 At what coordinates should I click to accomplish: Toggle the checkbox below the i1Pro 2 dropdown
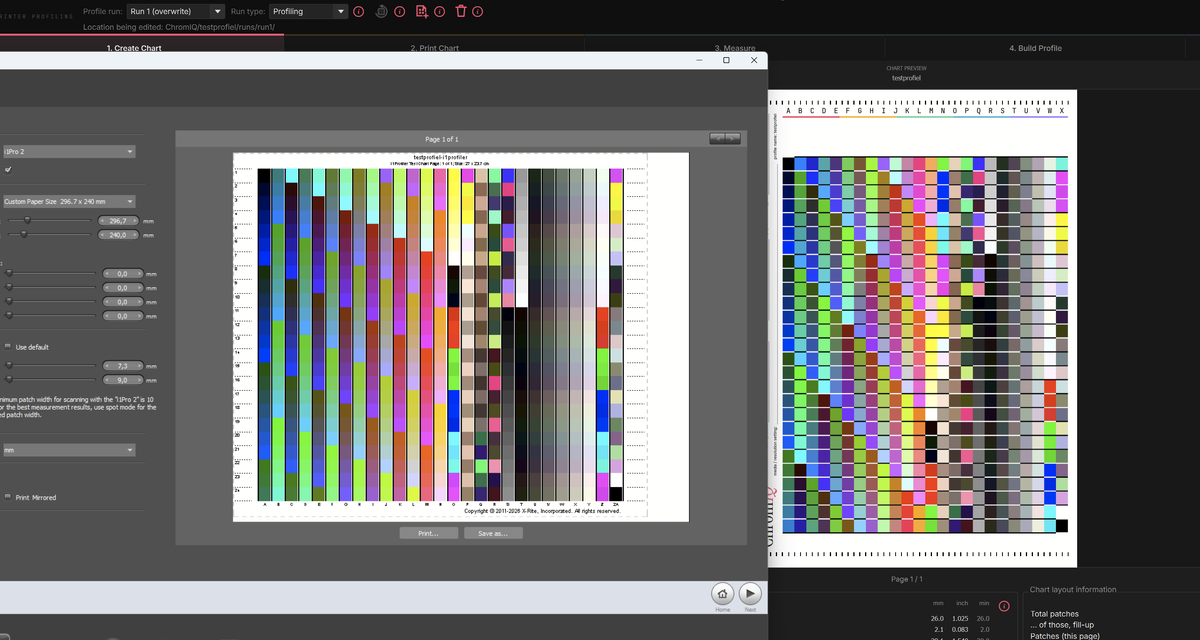[x=8, y=169]
